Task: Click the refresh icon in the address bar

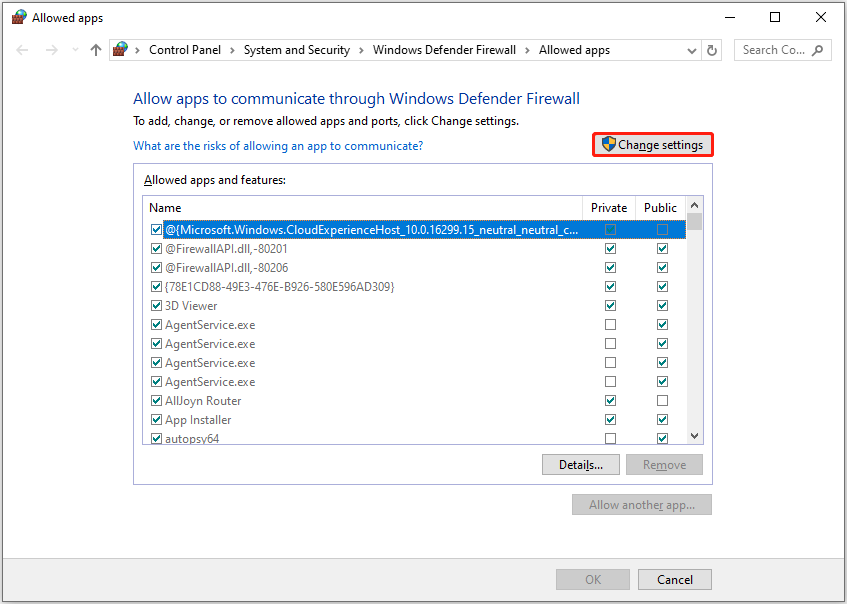Action: click(711, 49)
